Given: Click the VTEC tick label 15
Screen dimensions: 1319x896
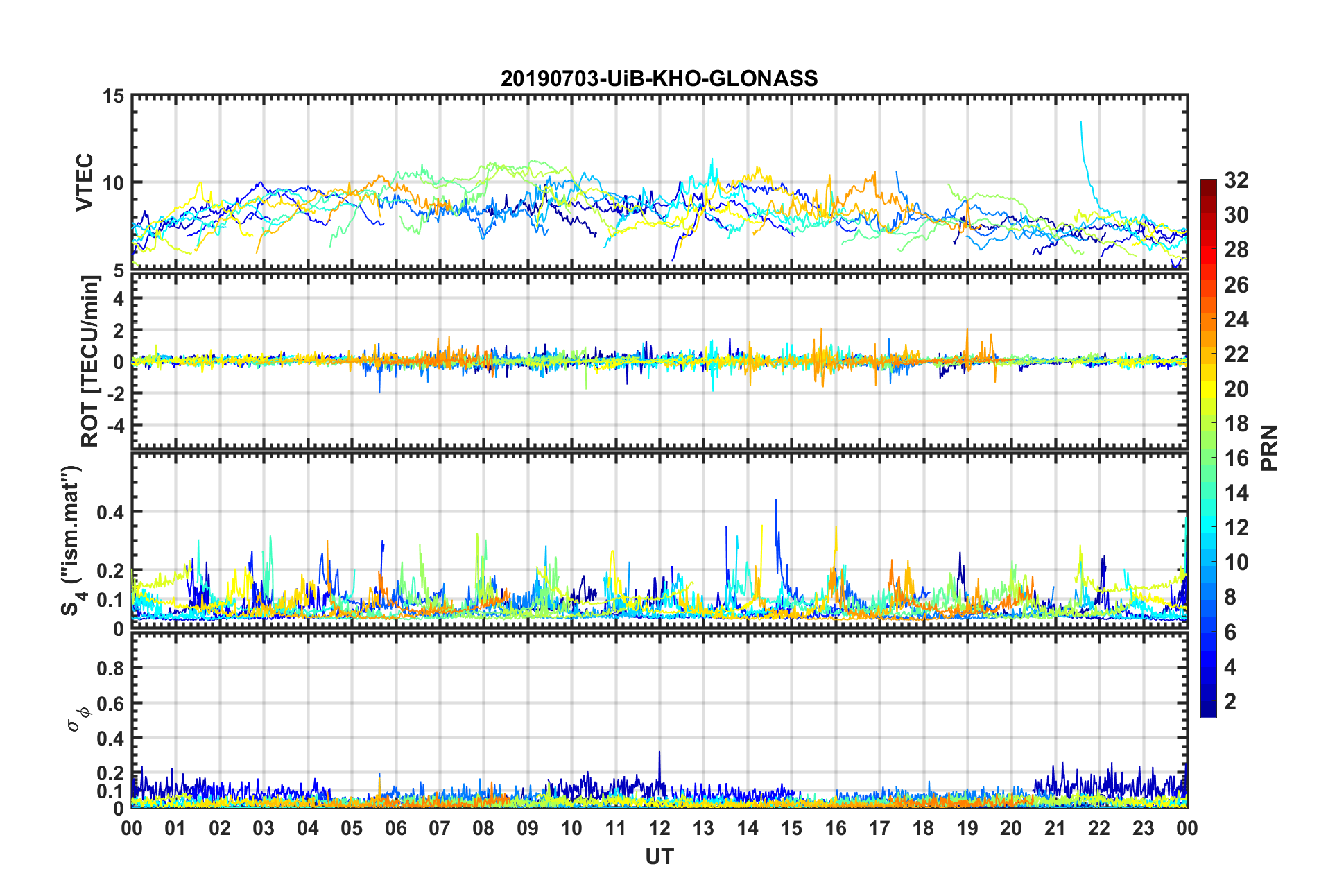Looking at the screenshot, I should (113, 96).
